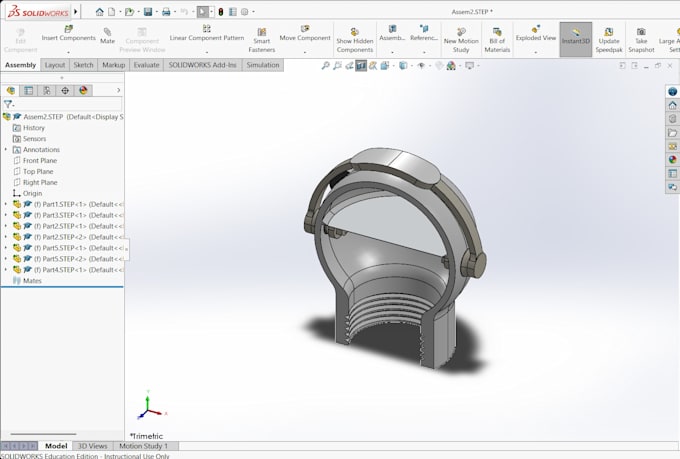Open Options gear icon in top bar
Image resolution: width=680 pixels, height=459 pixels.
click(245, 12)
